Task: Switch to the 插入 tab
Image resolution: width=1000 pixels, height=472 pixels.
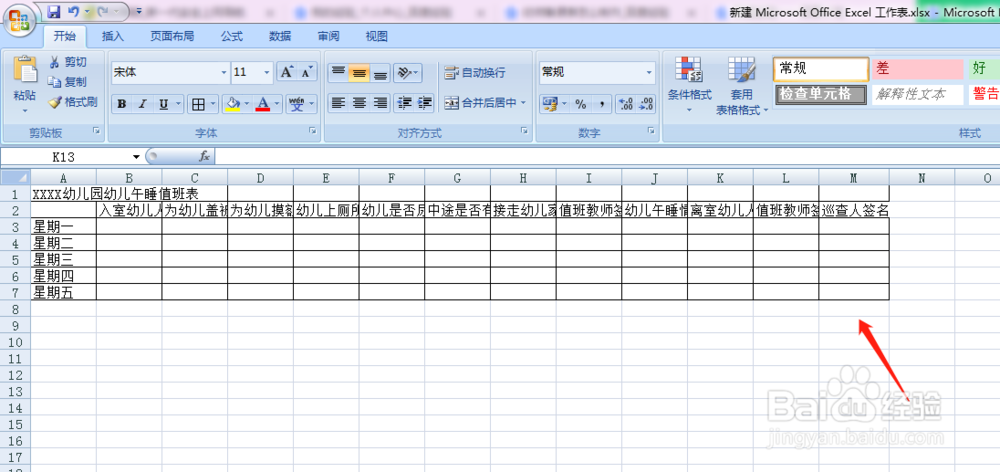Action: coord(113,36)
